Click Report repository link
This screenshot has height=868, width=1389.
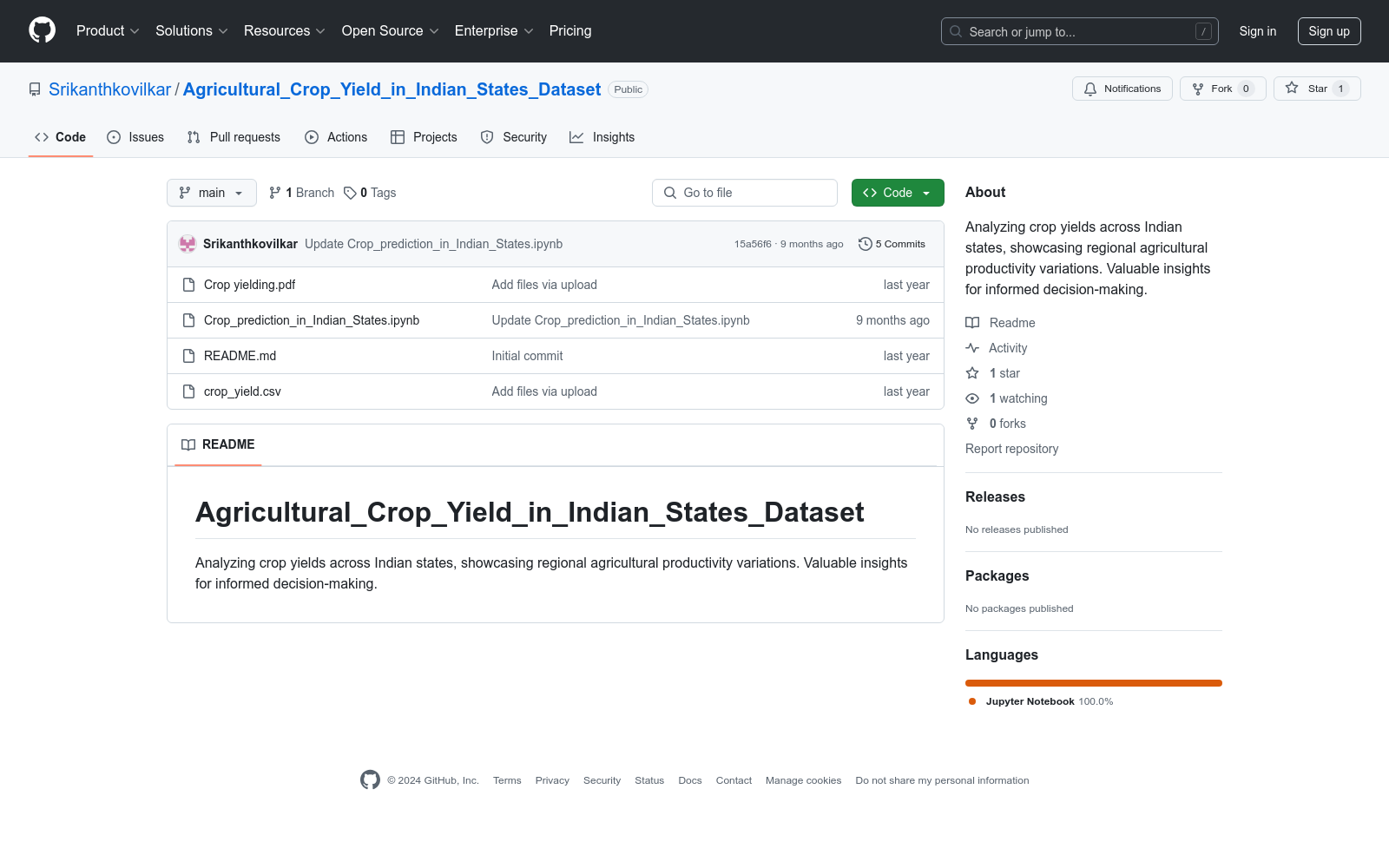tap(1011, 449)
